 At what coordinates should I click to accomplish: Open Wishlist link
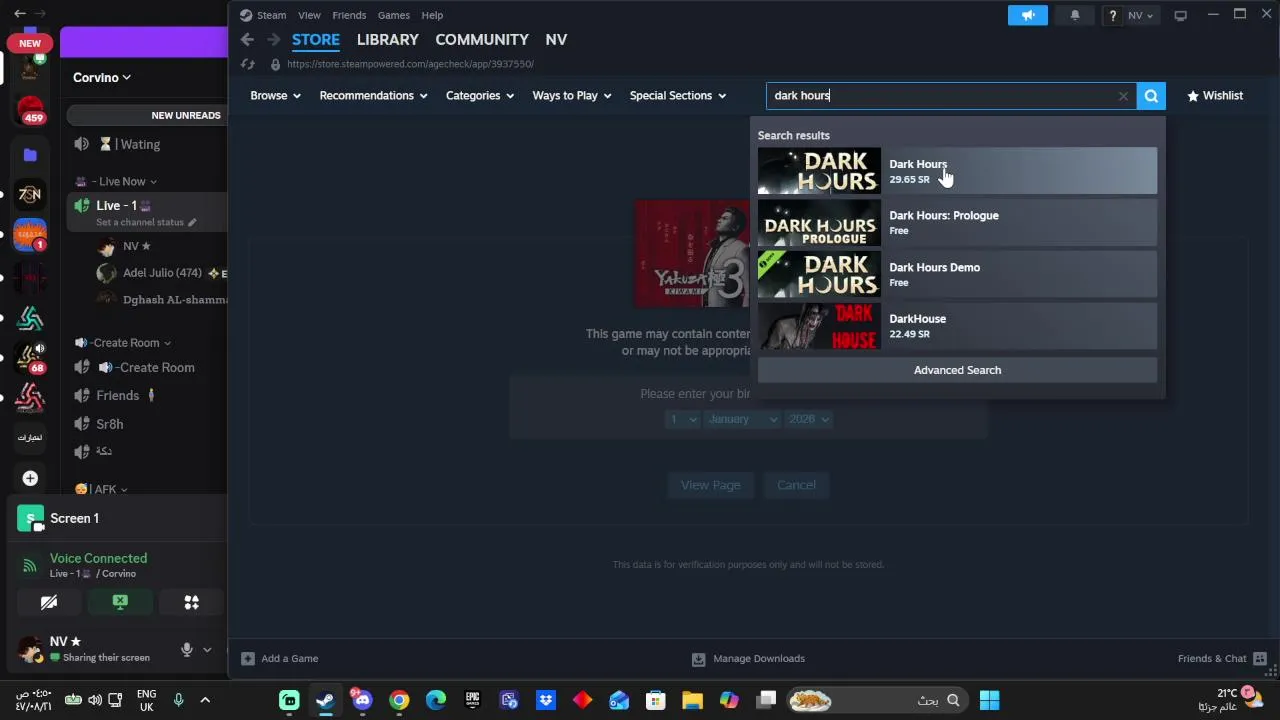pos(1215,96)
